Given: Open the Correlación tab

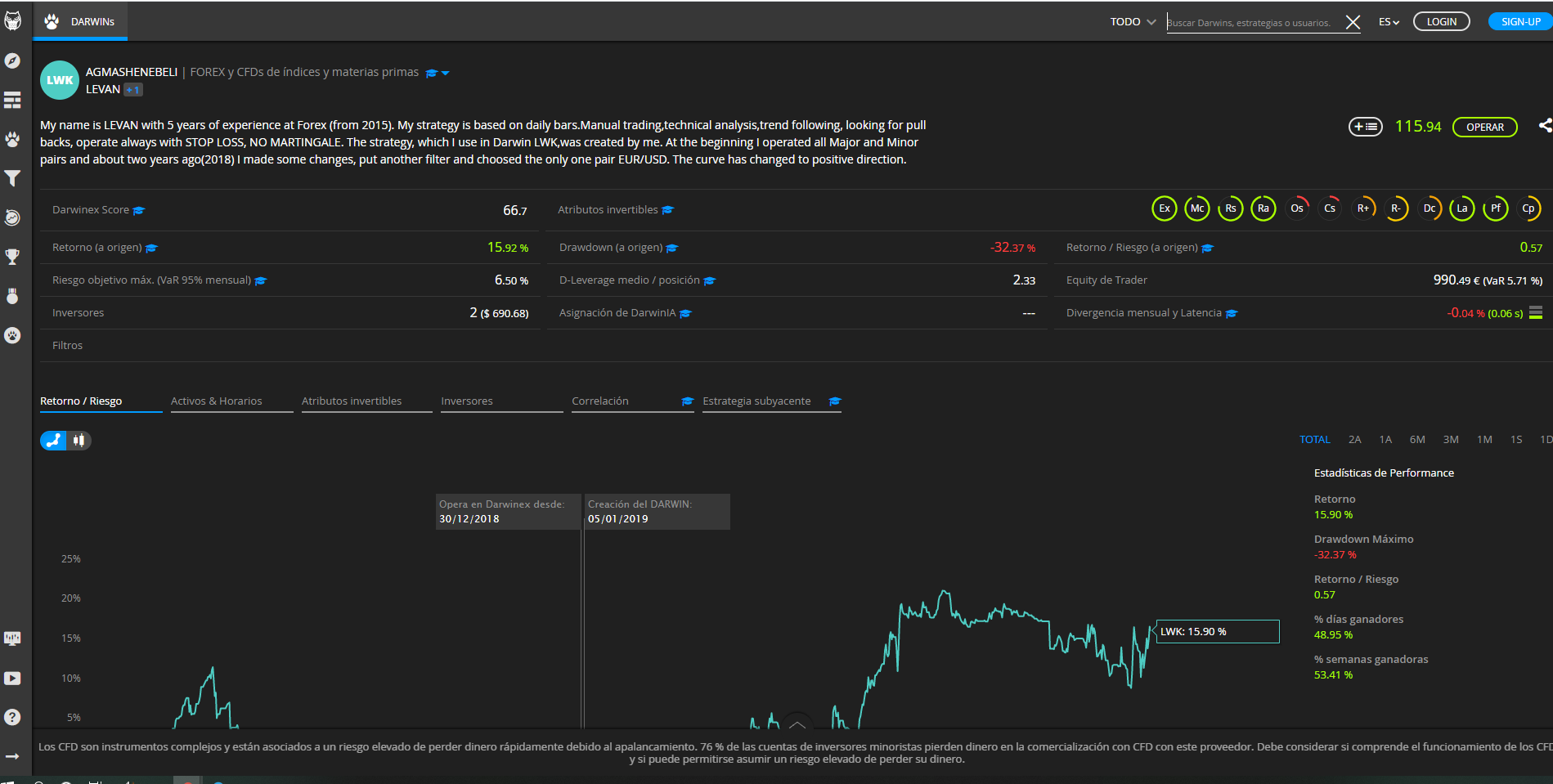Looking at the screenshot, I should click(600, 401).
